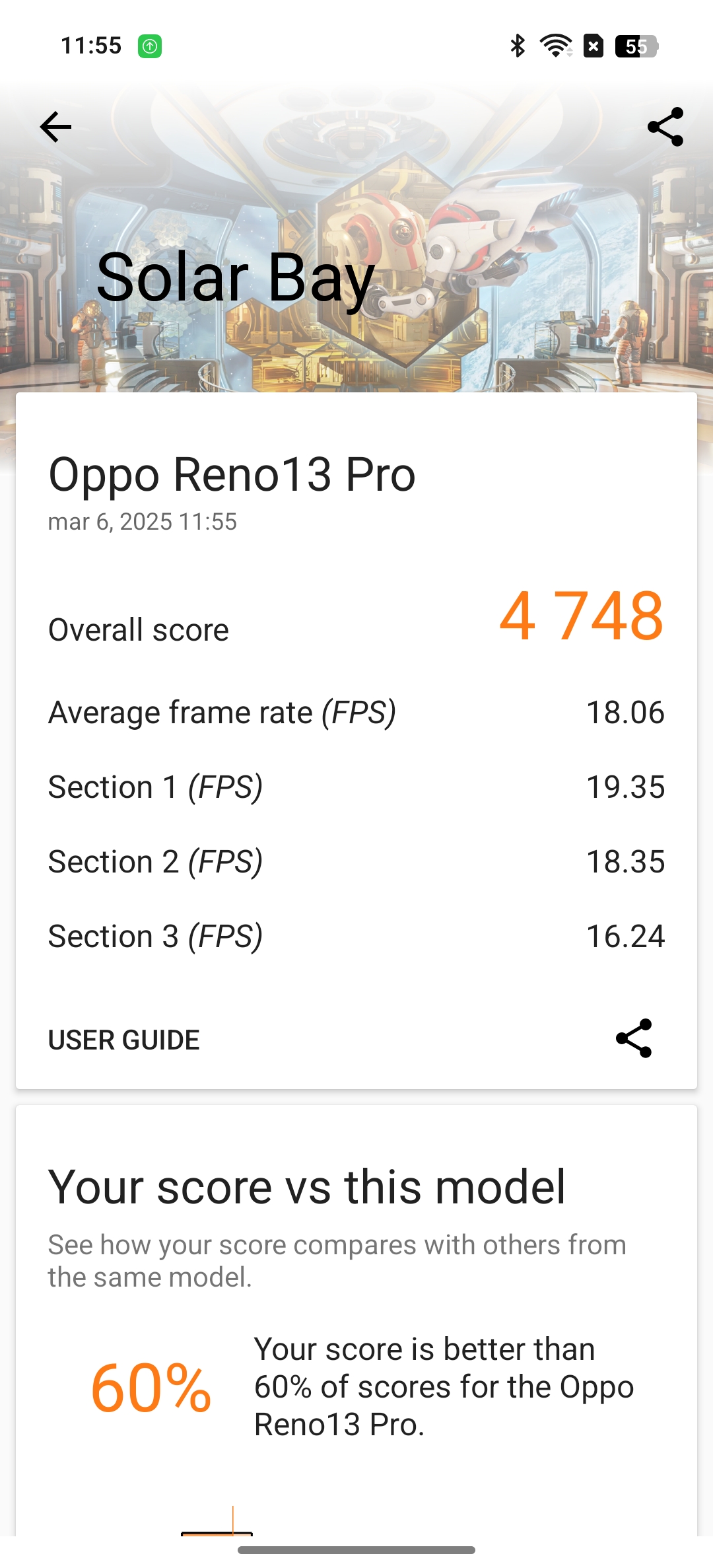Tap the battery indicator icon
Viewport: 713px width, 1568px height.
[636, 46]
